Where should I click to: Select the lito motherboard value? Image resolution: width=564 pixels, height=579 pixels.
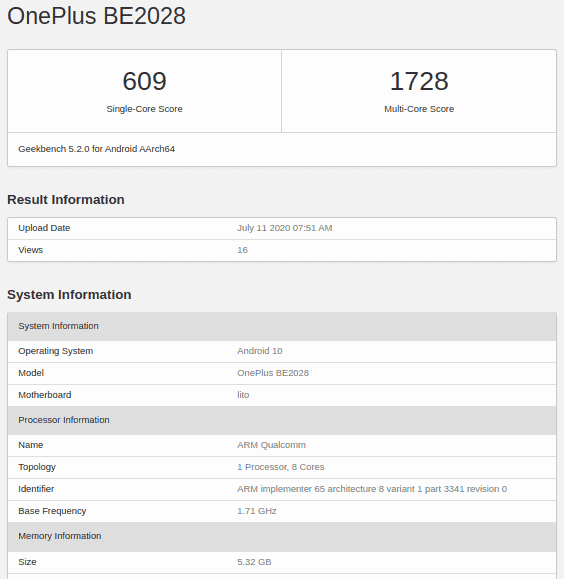click(243, 395)
